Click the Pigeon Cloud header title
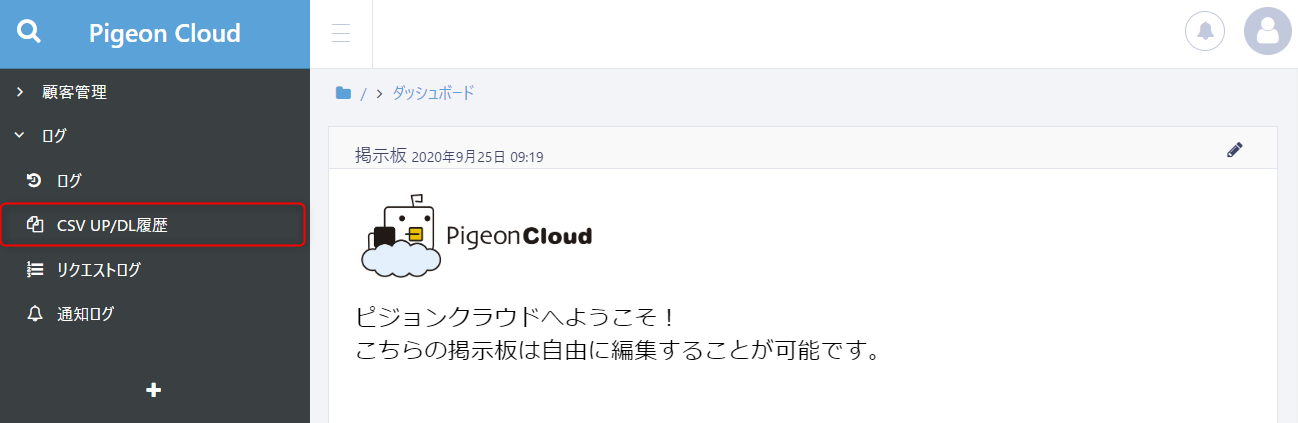 coord(165,33)
